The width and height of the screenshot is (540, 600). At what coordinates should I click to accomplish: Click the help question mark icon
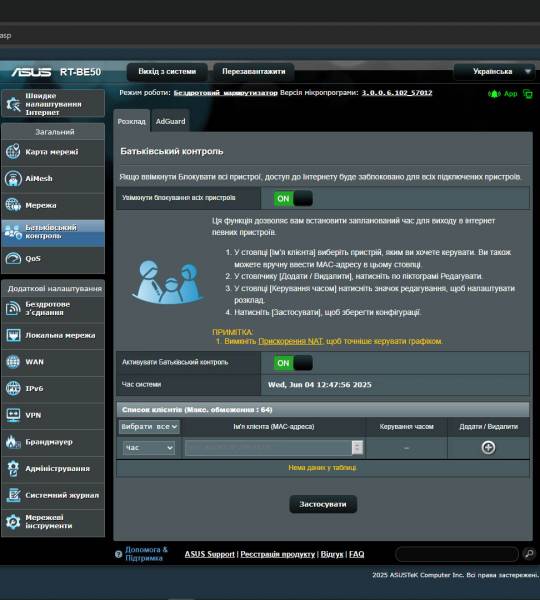pos(118,554)
